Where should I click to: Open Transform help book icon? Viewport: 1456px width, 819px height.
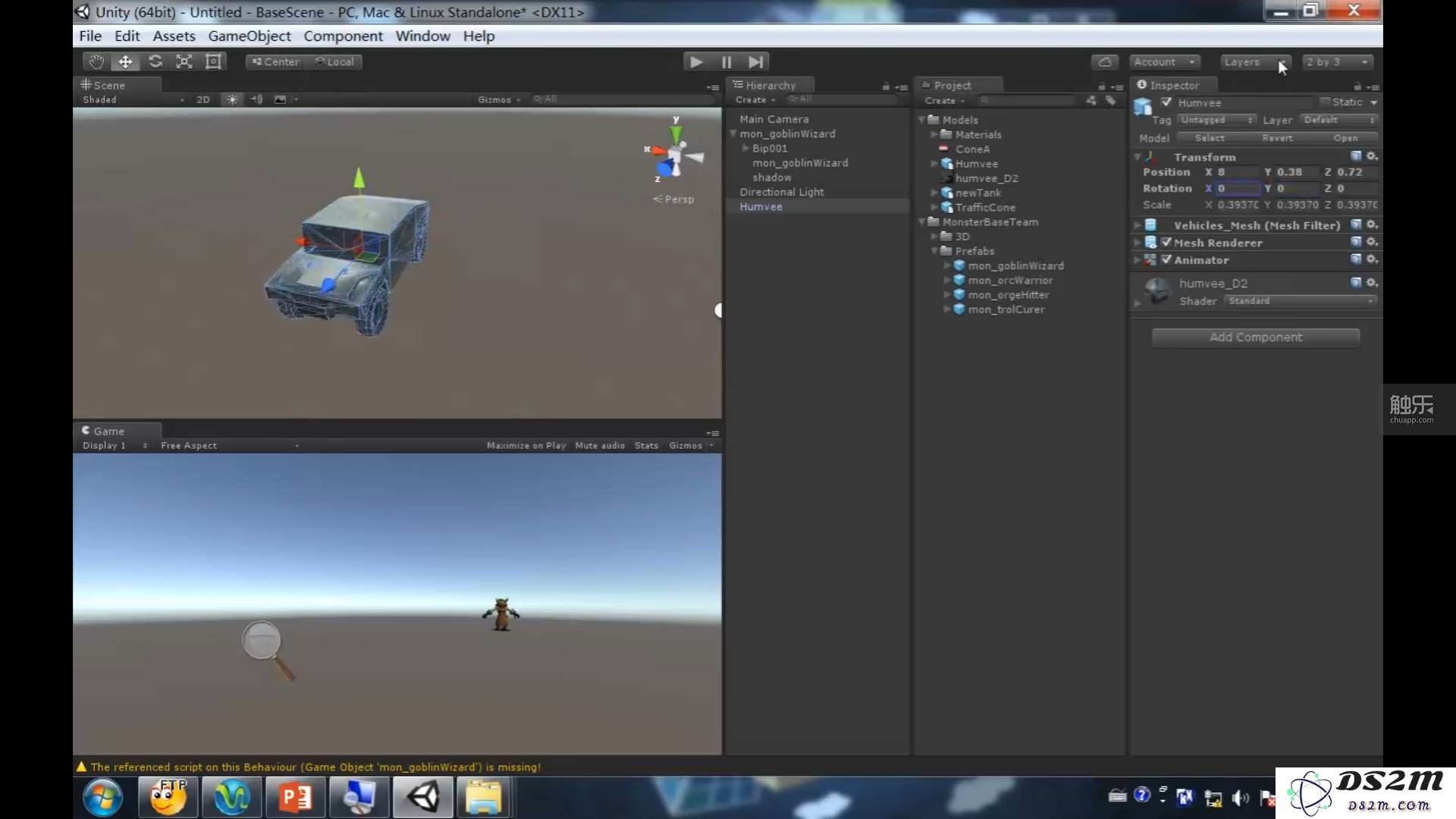click(x=1356, y=156)
